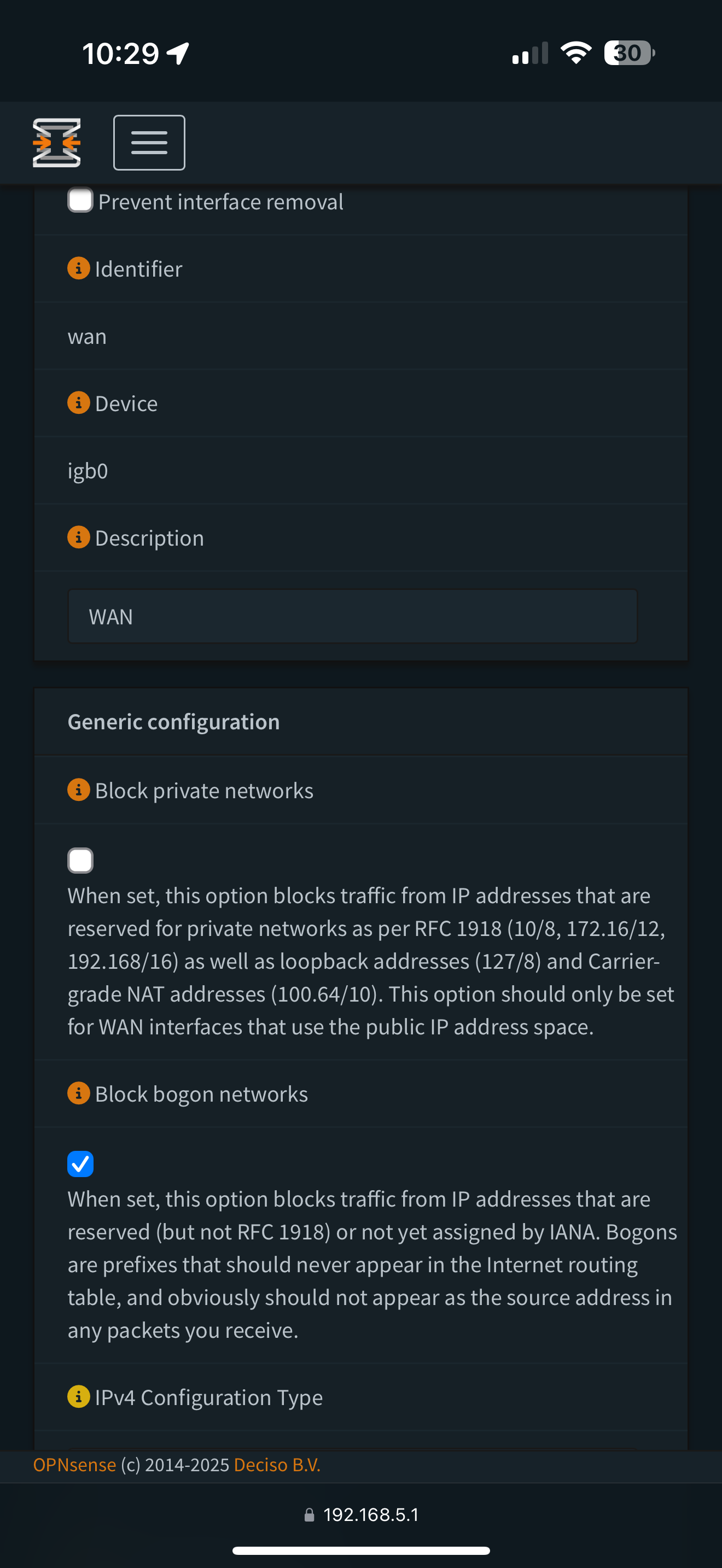This screenshot has height=1568, width=722.
Task: Enable Prevent interface removal checkbox
Action: tap(80, 200)
